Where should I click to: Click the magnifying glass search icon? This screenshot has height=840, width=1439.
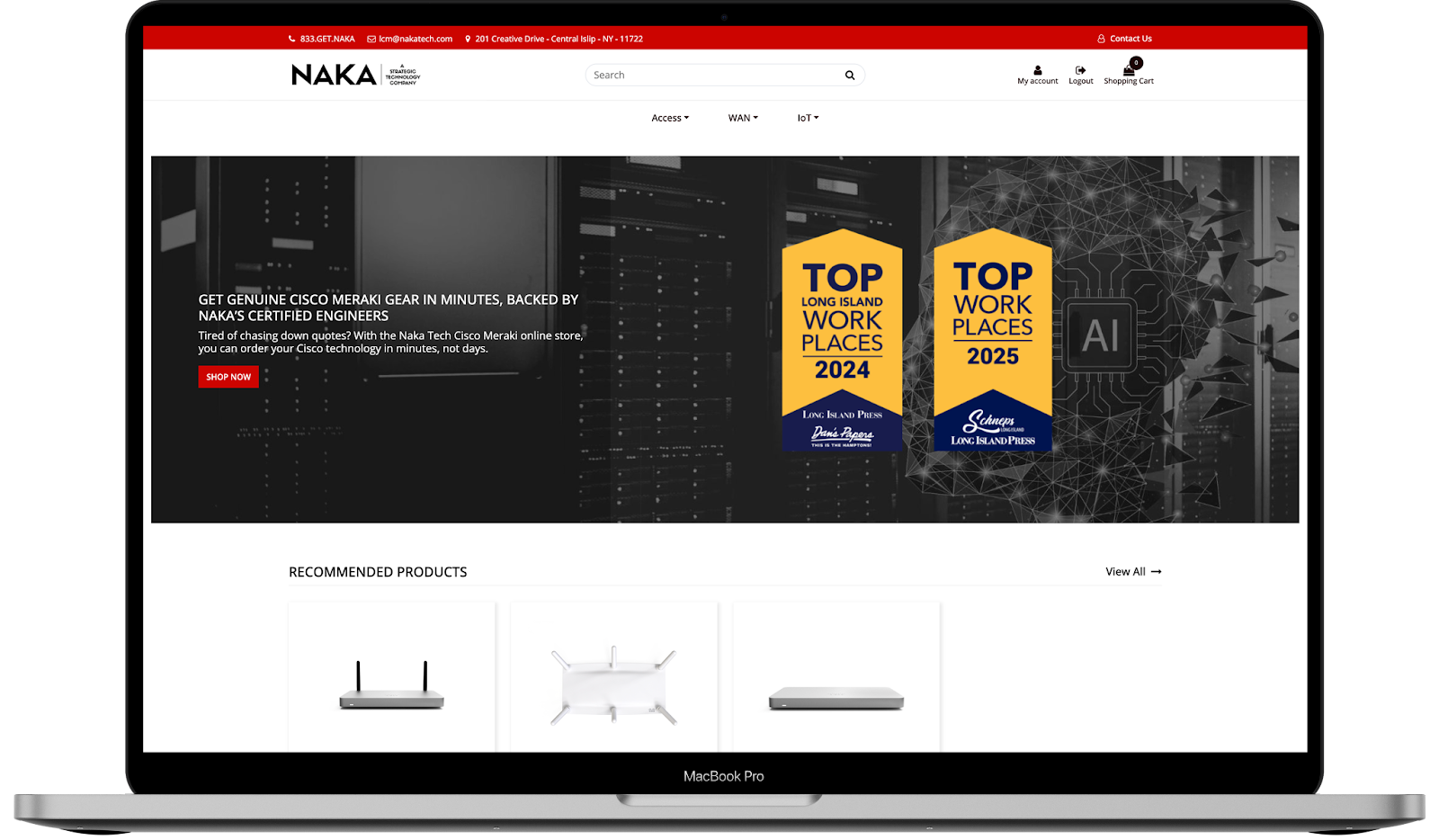(x=849, y=76)
